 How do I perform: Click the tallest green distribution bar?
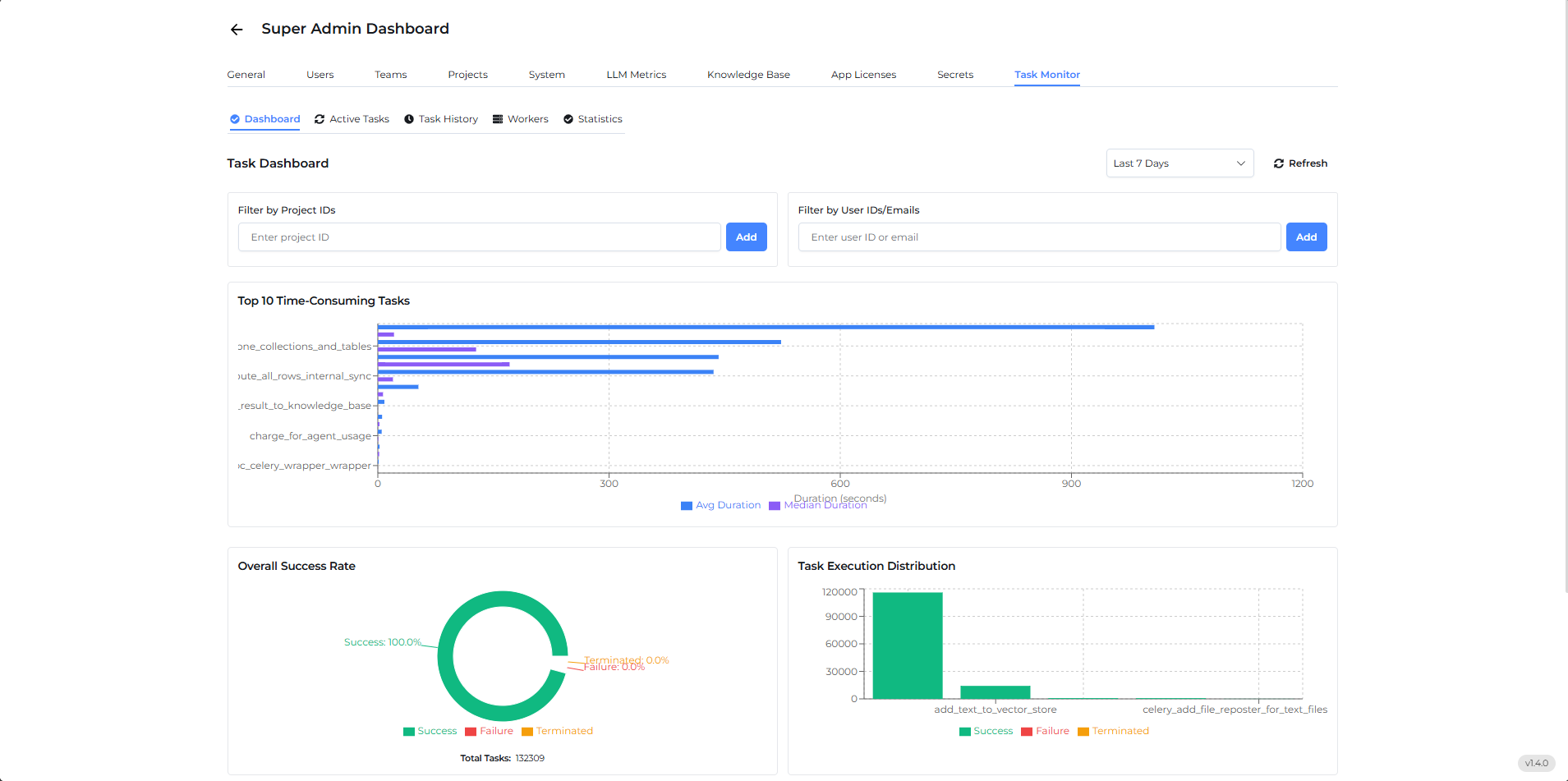(x=908, y=645)
